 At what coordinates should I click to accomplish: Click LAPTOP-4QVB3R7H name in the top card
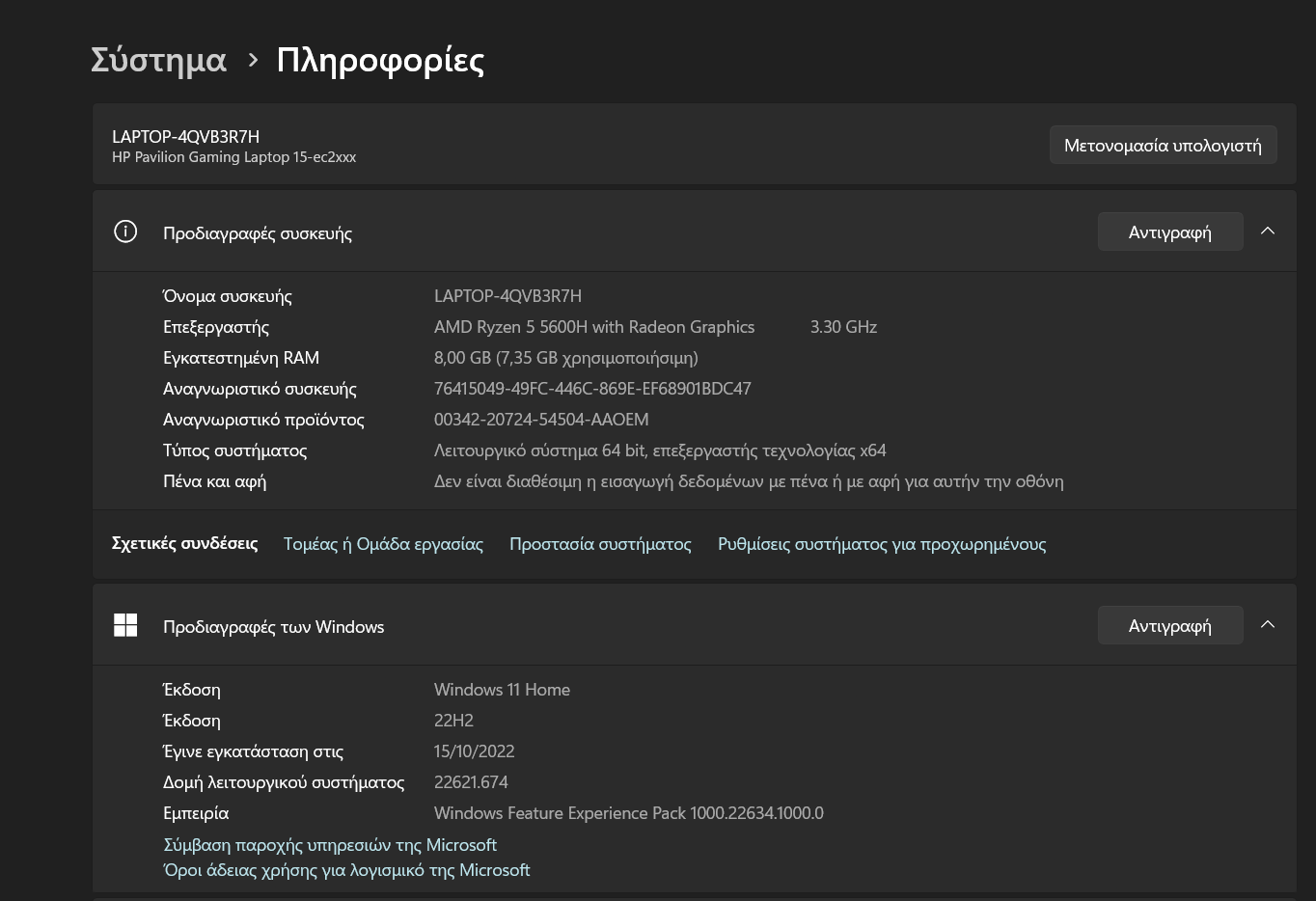click(x=185, y=137)
